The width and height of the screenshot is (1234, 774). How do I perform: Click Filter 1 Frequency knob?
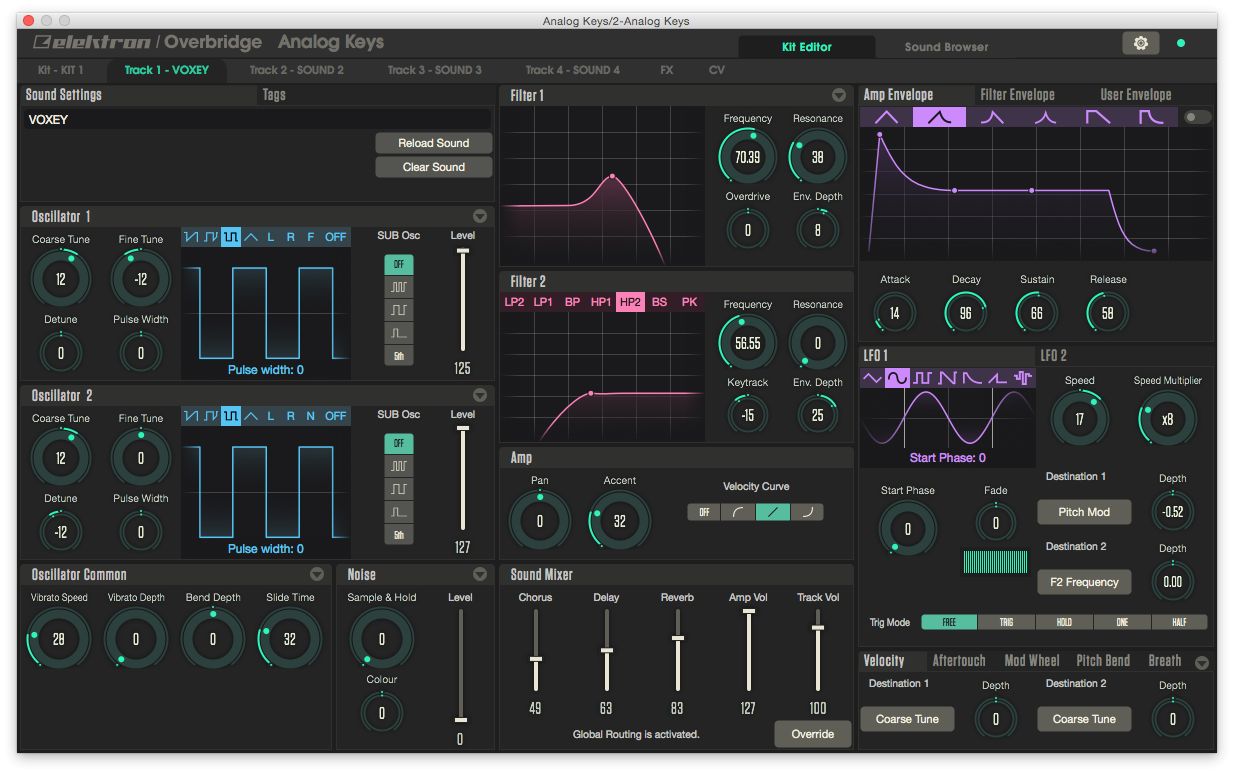pos(747,156)
